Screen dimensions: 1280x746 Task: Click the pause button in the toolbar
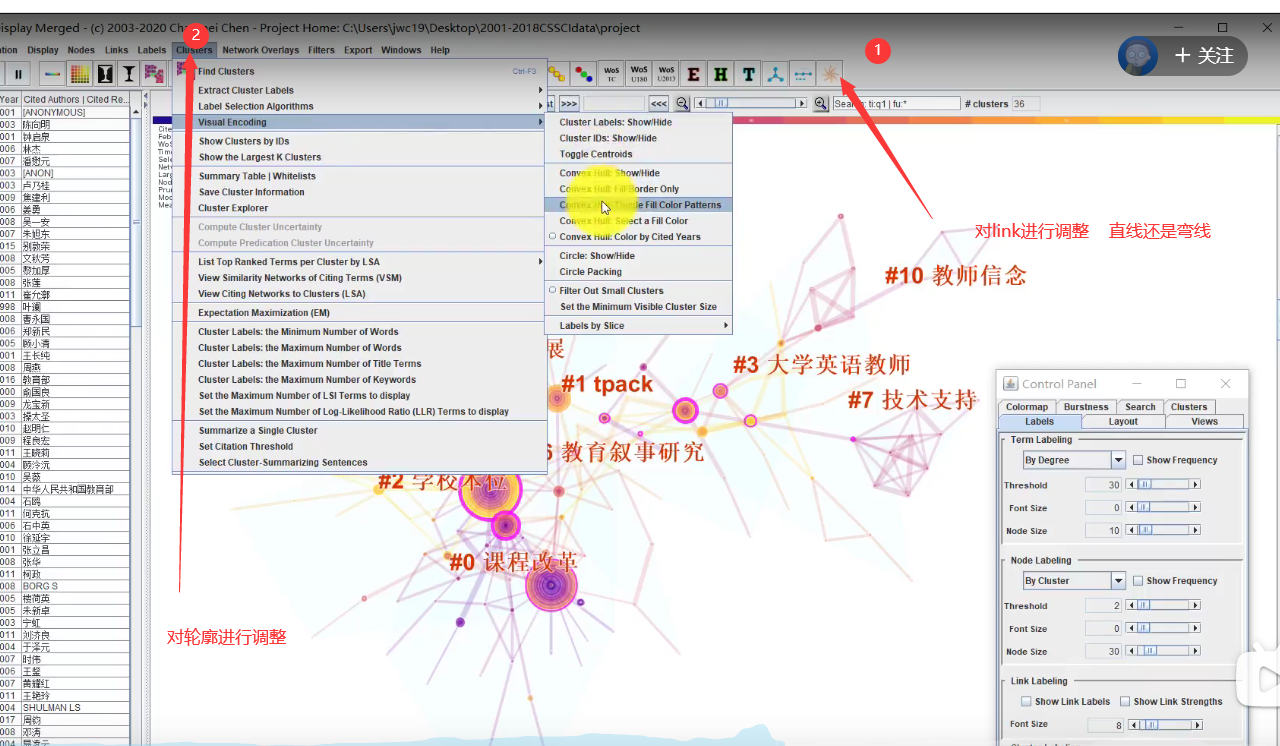(x=18, y=74)
